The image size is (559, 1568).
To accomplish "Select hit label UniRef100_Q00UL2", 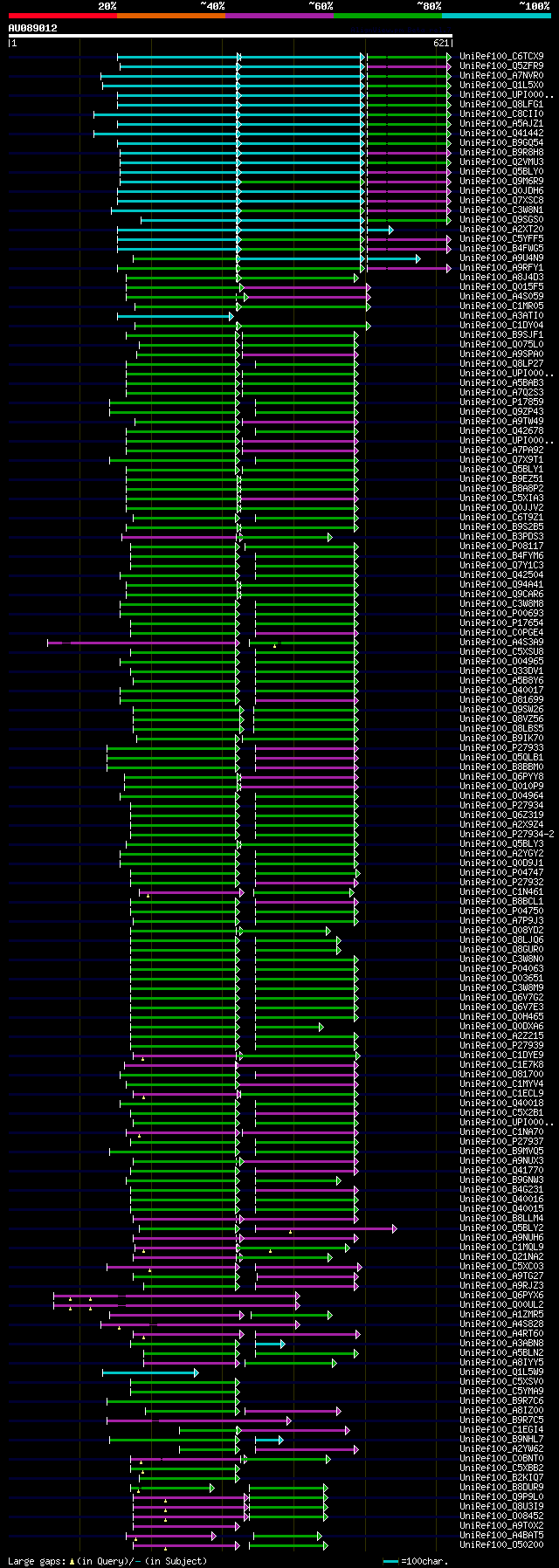I will pyautogui.click(x=501, y=1305).
